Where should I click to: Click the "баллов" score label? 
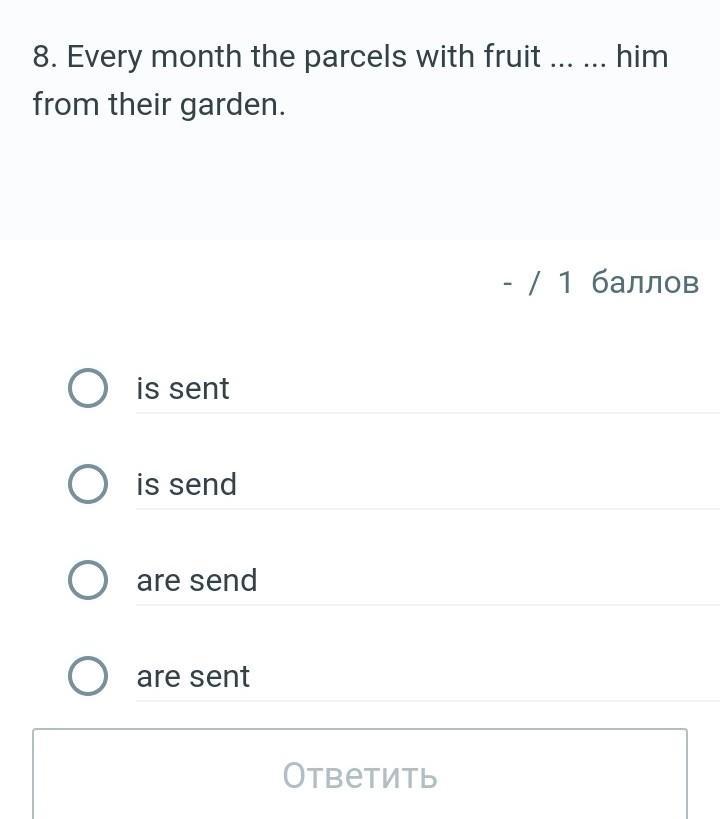[645, 282]
